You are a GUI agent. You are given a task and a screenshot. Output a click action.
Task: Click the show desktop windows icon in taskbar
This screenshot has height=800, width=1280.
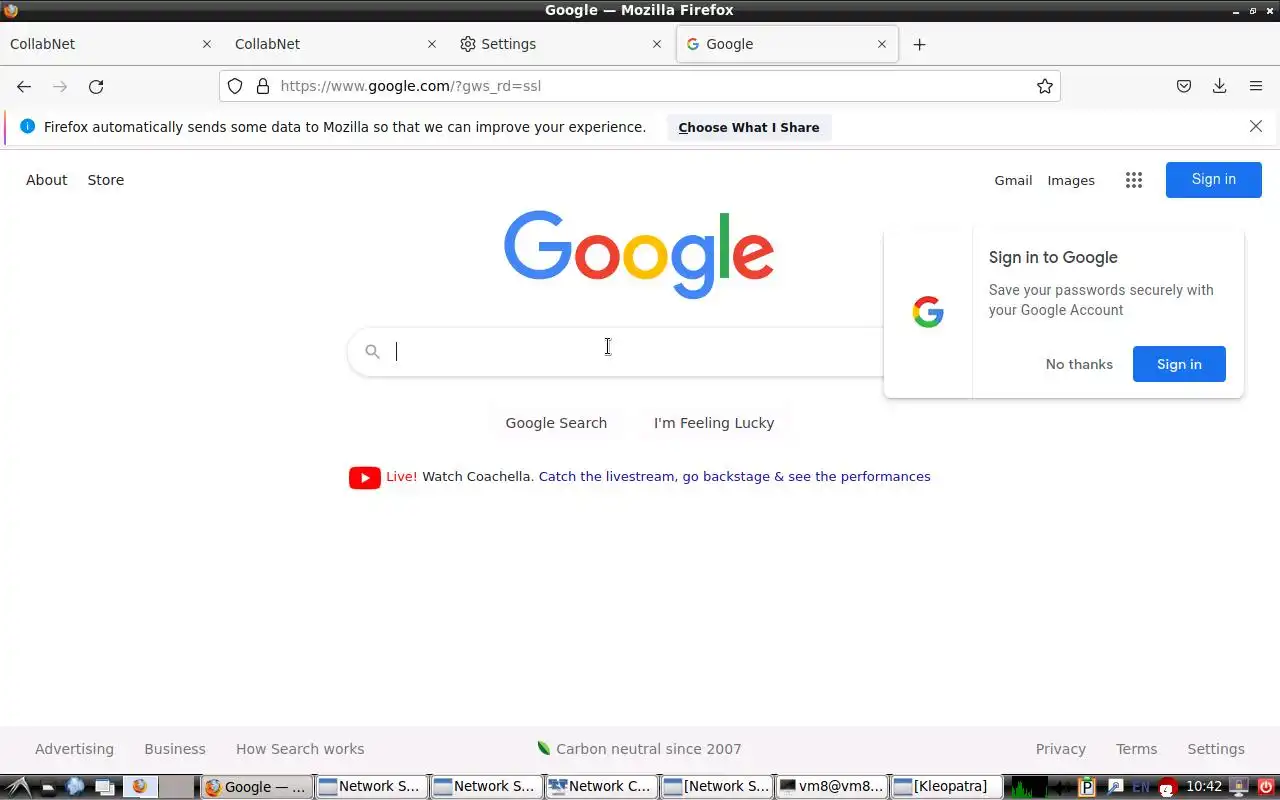[105, 786]
